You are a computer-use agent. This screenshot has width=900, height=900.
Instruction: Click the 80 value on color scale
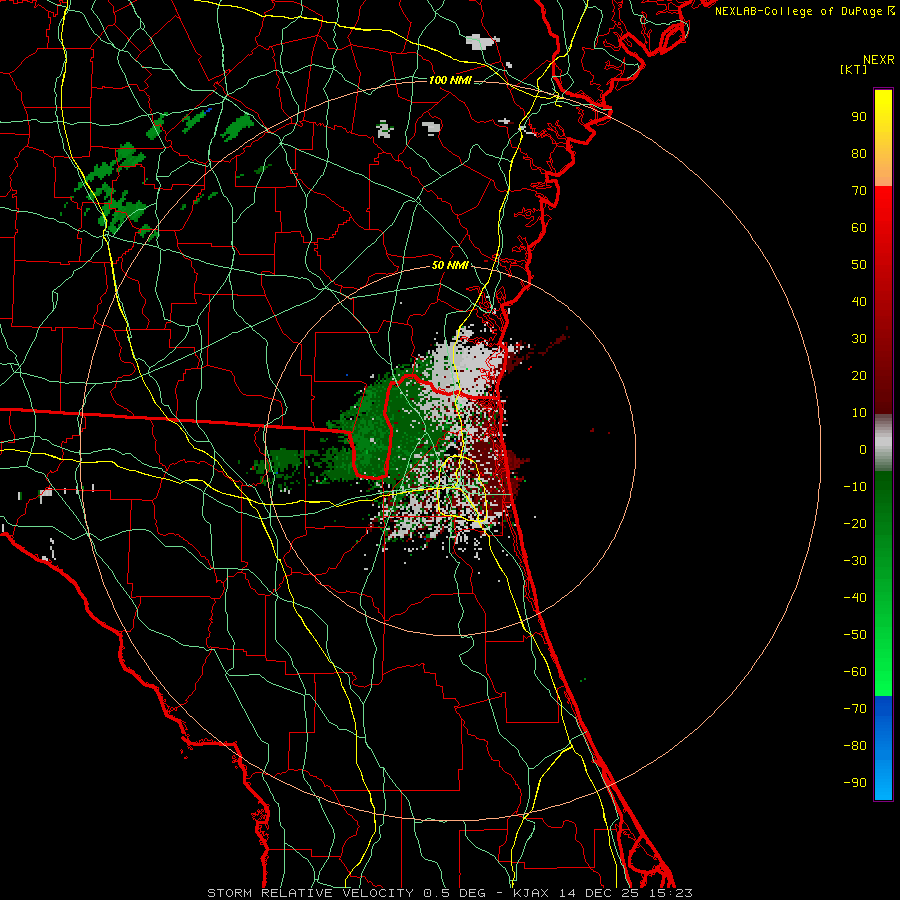(x=859, y=153)
